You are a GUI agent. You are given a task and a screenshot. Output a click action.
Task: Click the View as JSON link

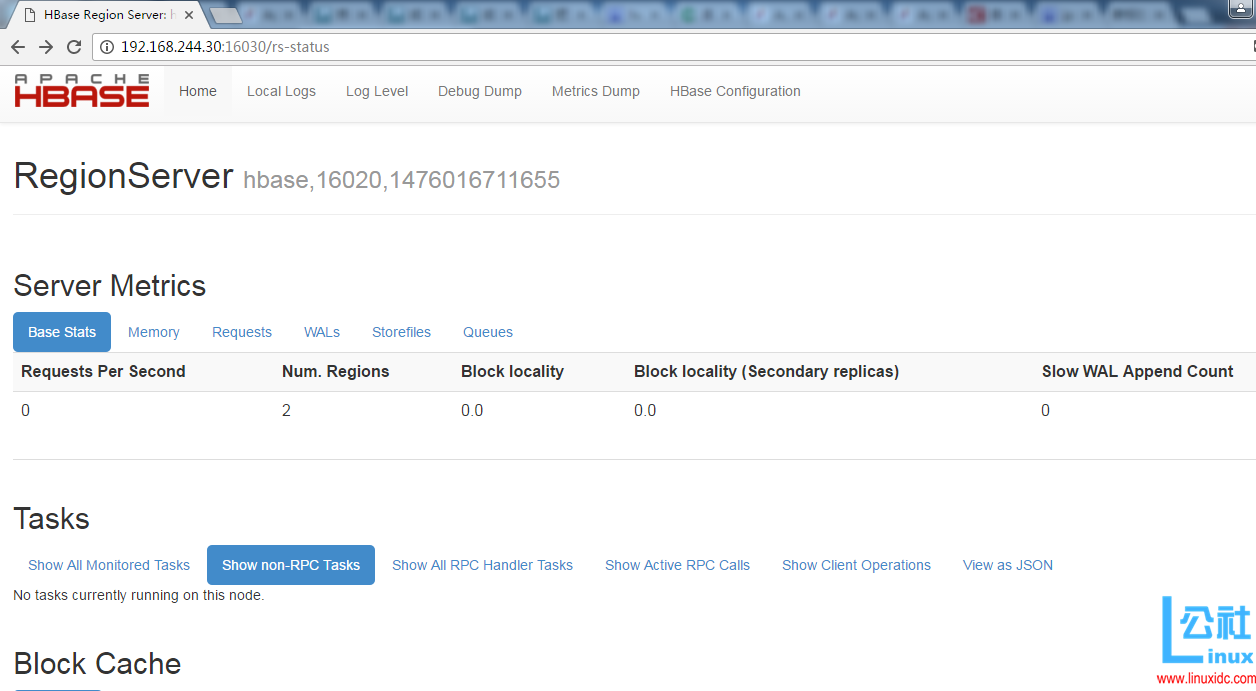pyautogui.click(x=1007, y=565)
